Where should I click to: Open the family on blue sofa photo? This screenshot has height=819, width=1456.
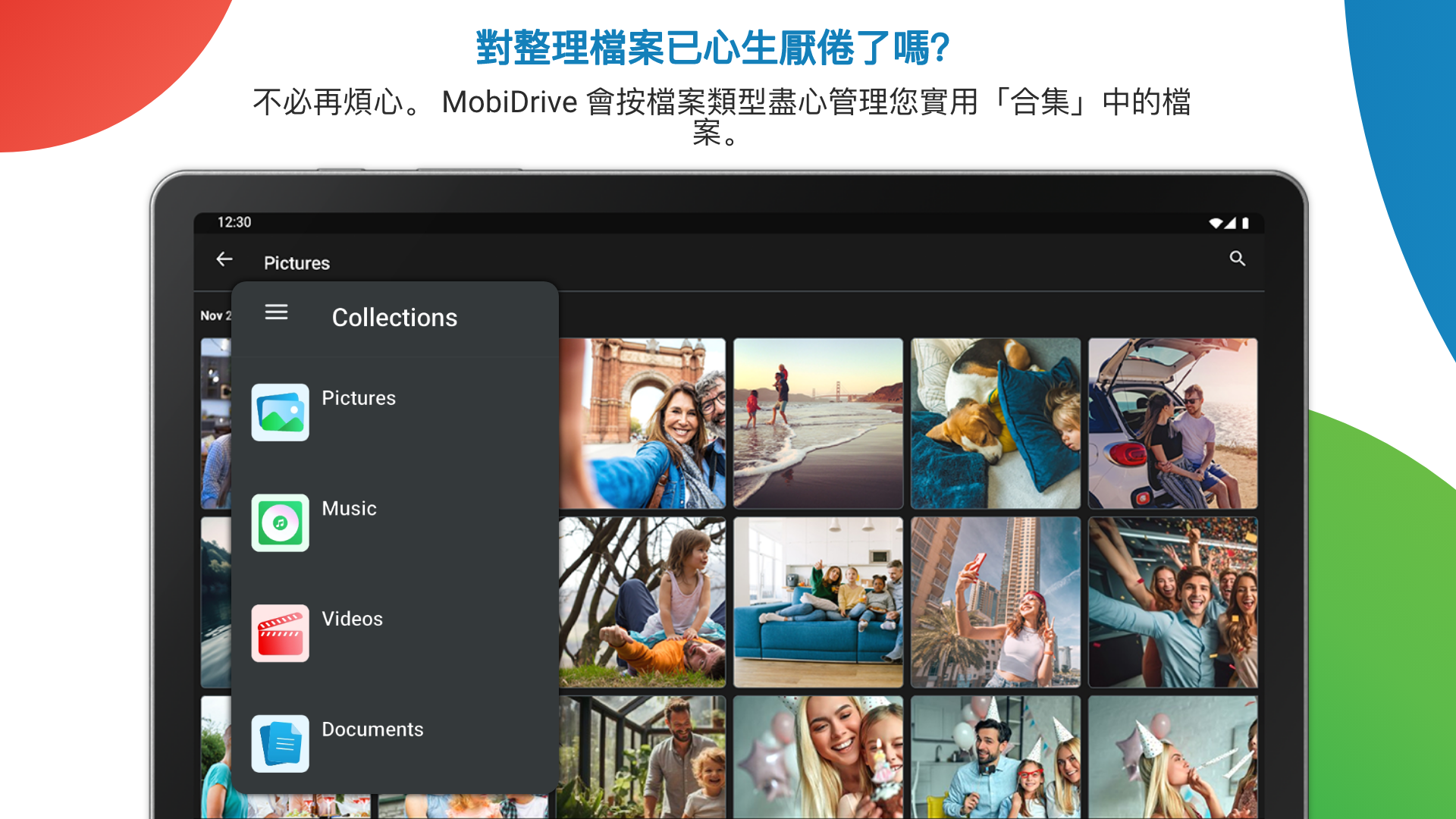coord(817,602)
